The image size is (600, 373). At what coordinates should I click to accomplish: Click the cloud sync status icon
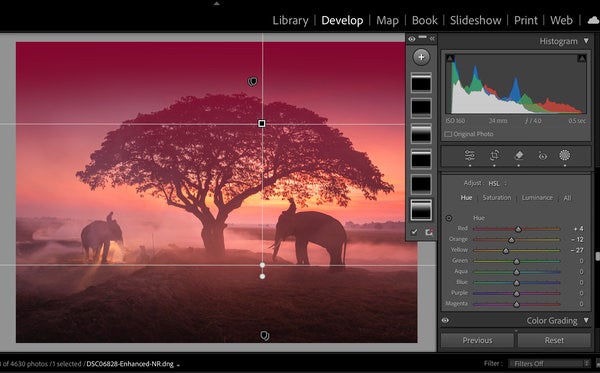click(594, 20)
